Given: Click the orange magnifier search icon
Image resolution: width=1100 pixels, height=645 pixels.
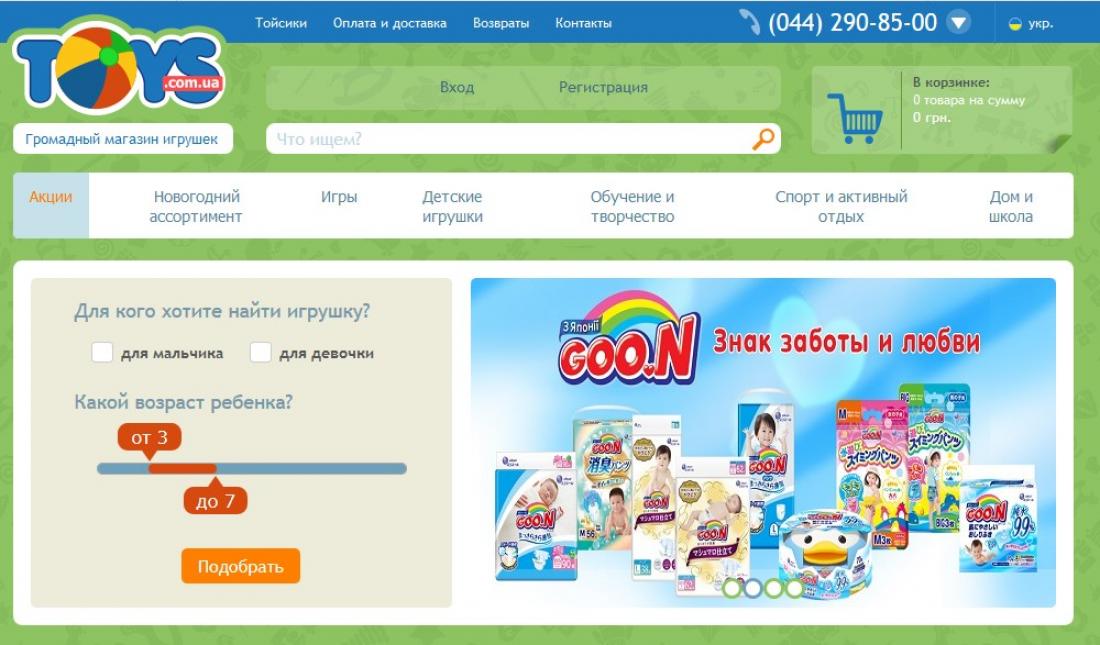Looking at the screenshot, I should [x=763, y=139].
